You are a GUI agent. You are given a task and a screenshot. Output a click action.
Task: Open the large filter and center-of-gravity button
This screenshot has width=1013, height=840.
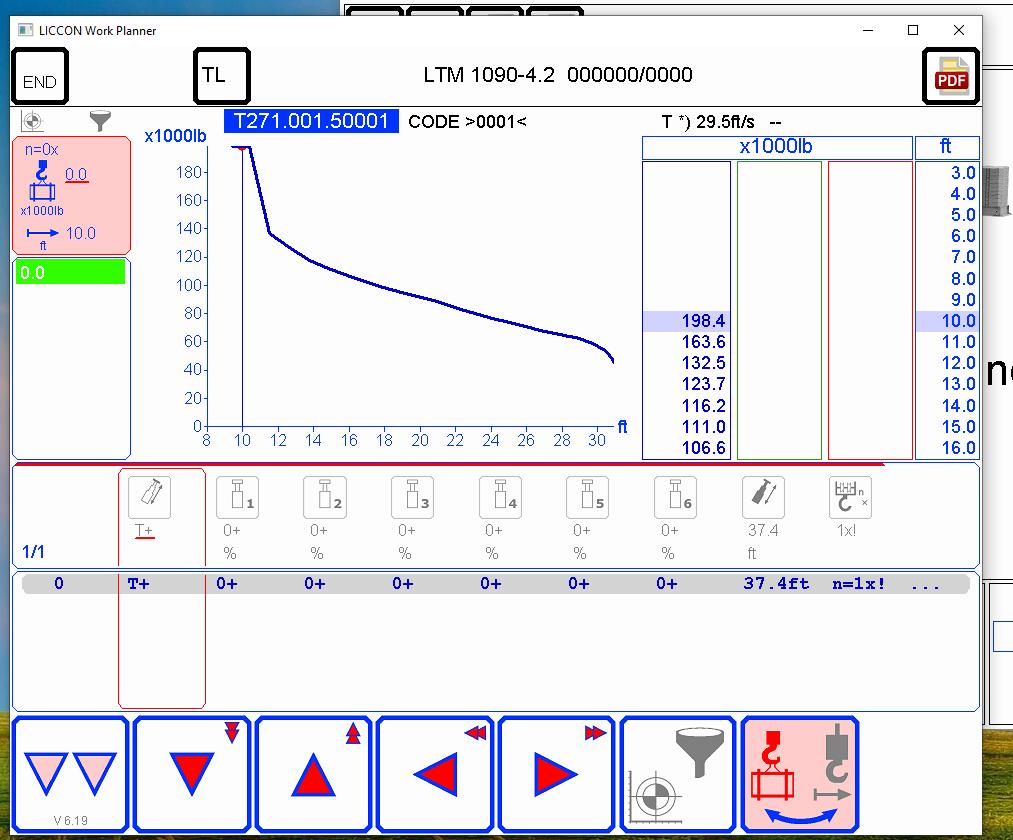[x=678, y=774]
